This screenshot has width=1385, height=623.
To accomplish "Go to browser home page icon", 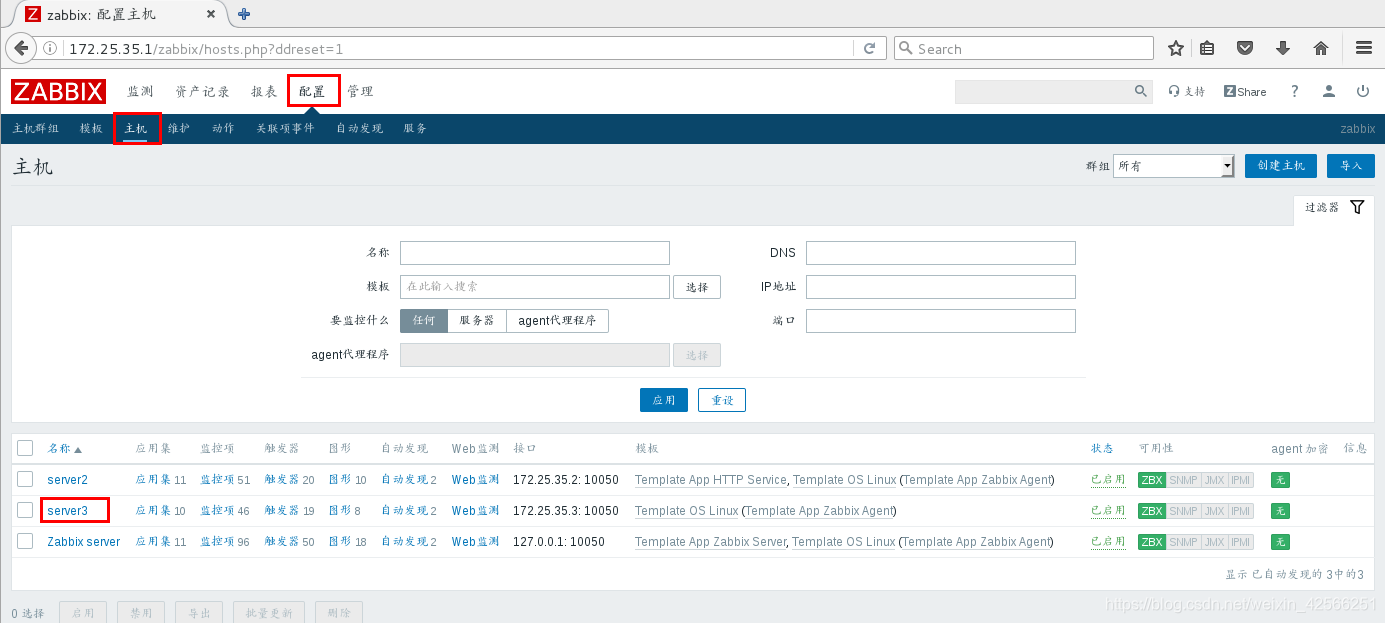I will pos(1321,48).
